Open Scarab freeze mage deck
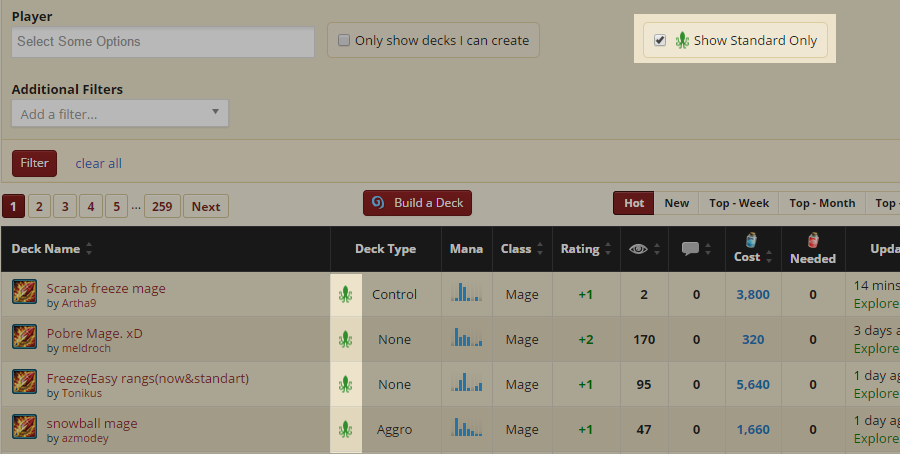900x454 pixels. click(106, 288)
